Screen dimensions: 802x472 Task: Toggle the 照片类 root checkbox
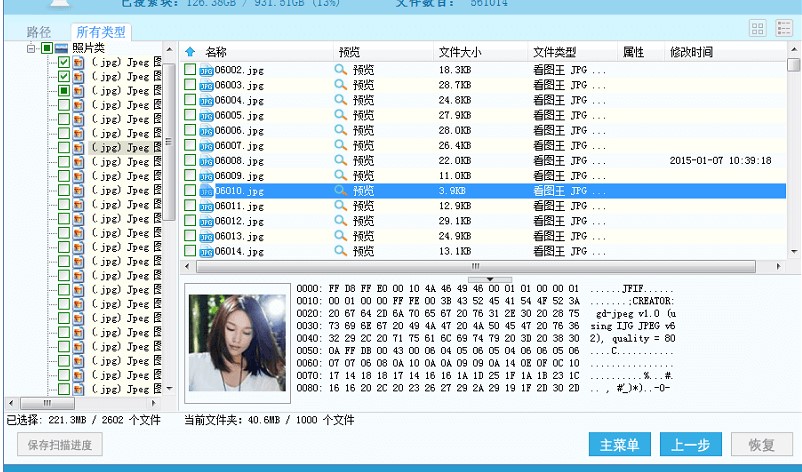tap(46, 48)
